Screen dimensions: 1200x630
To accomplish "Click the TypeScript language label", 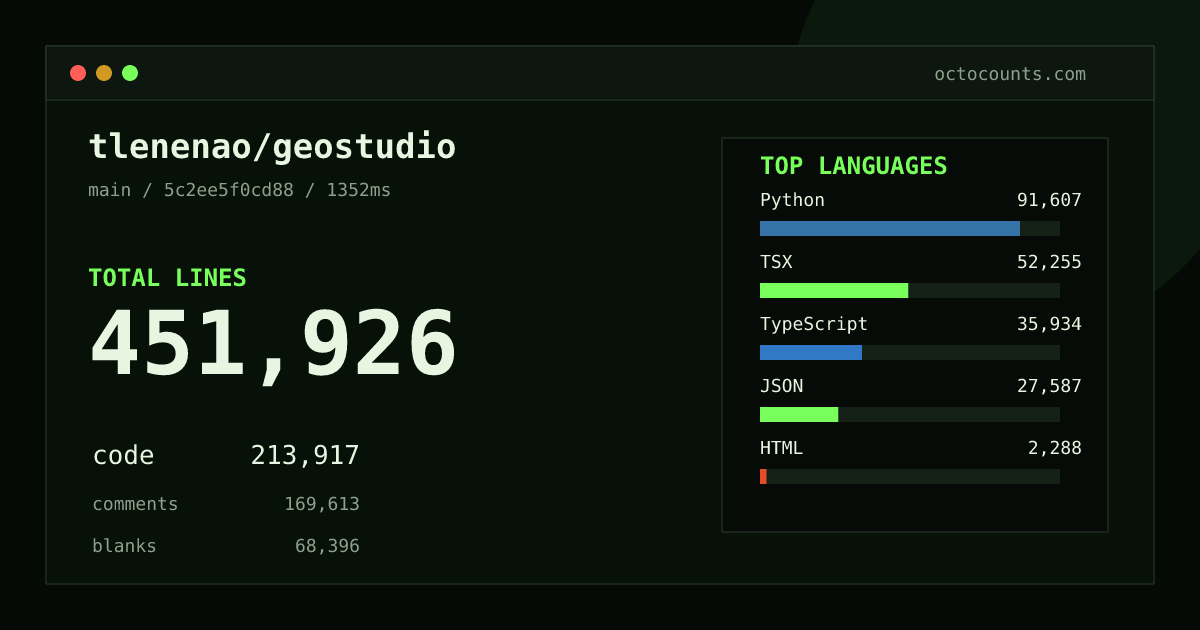I will coord(814,324).
